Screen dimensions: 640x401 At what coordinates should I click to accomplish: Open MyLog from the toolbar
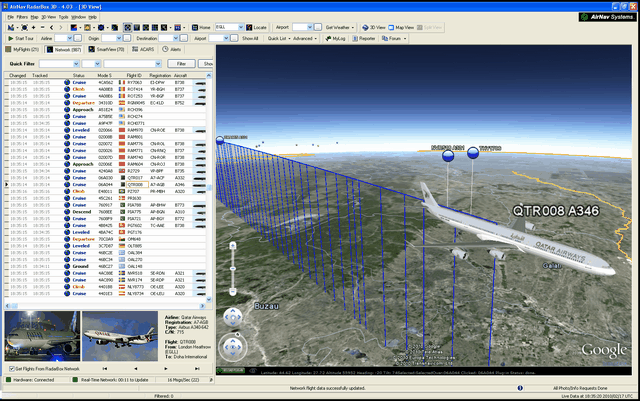335,38
